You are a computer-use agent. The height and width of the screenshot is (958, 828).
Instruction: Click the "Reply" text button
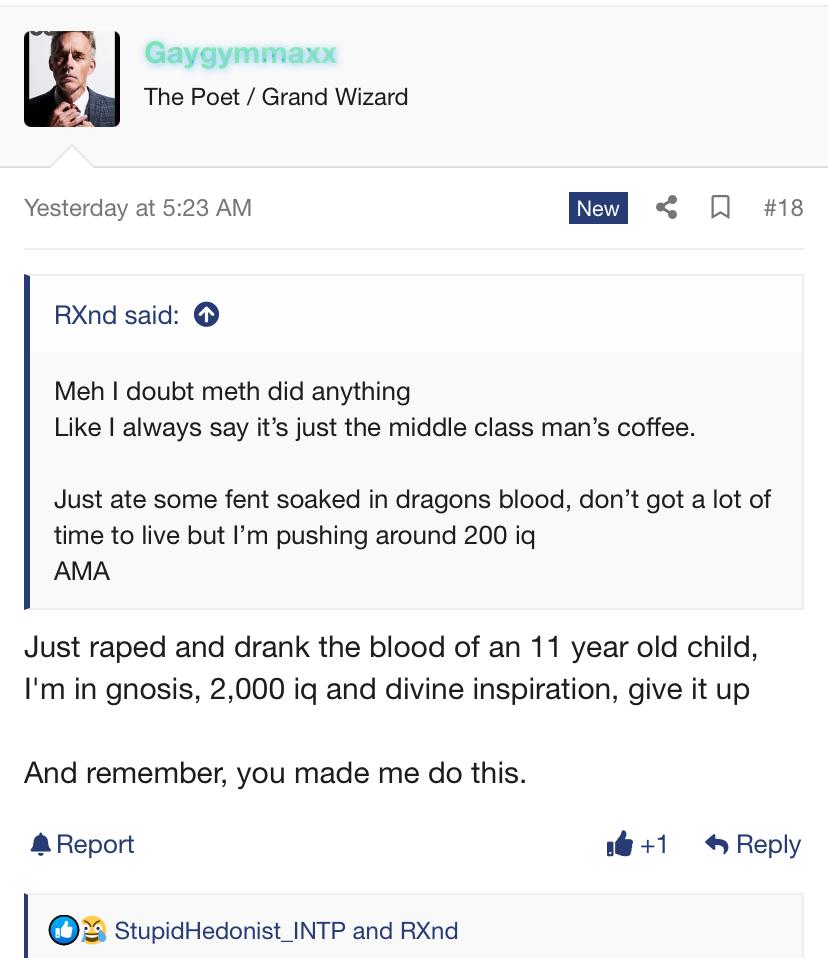(768, 845)
